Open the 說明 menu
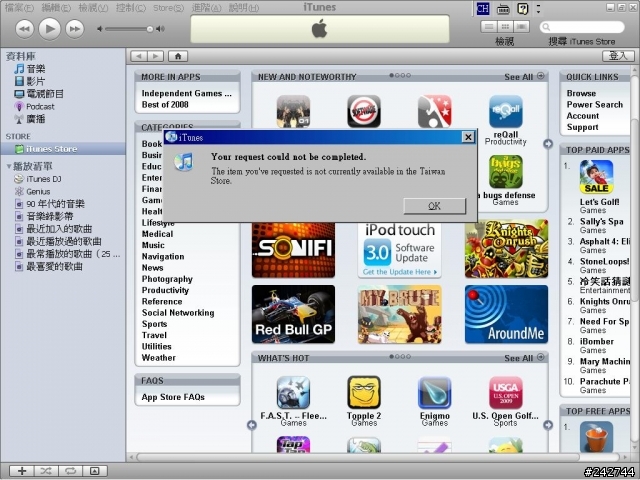 pyautogui.click(x=244, y=7)
